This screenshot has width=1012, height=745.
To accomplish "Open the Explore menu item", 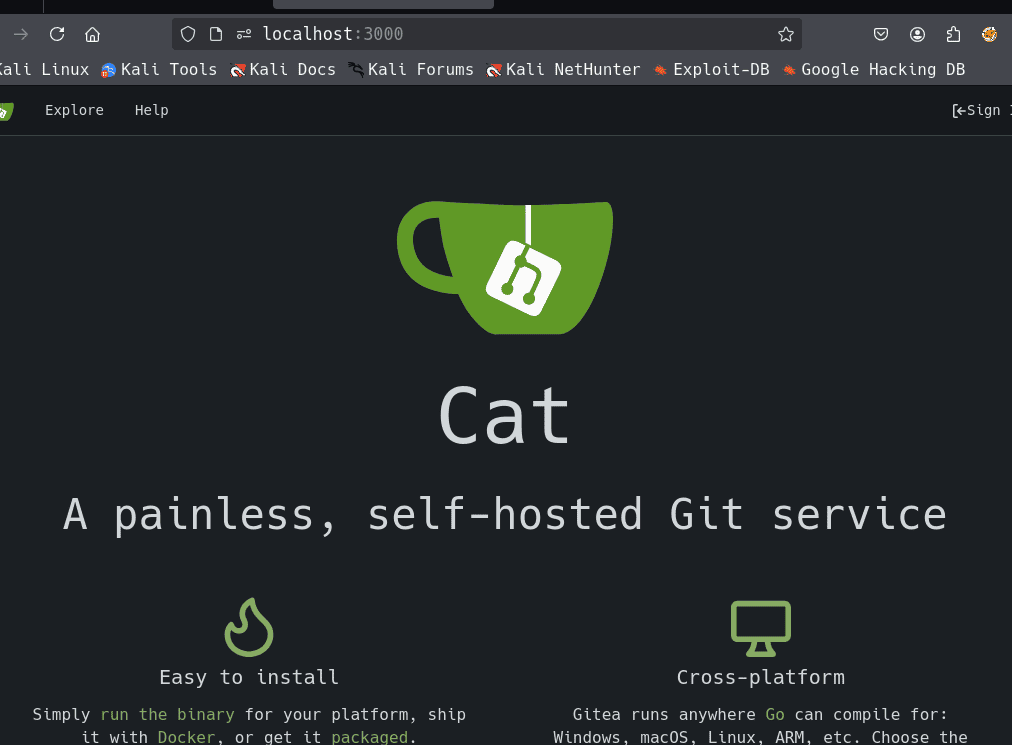I will (x=74, y=110).
